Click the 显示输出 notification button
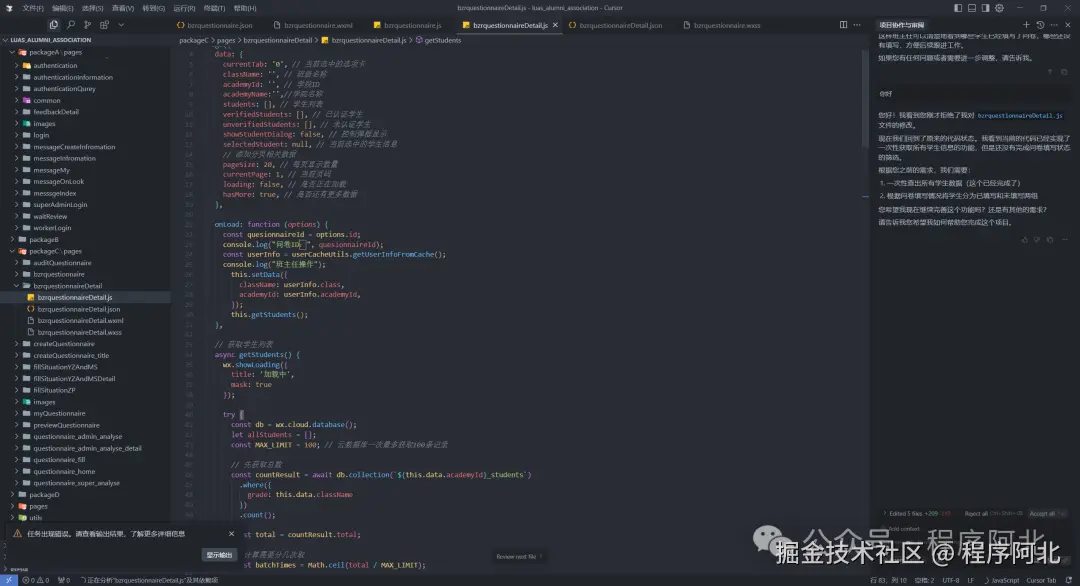This screenshot has width=1080, height=586. point(219,555)
